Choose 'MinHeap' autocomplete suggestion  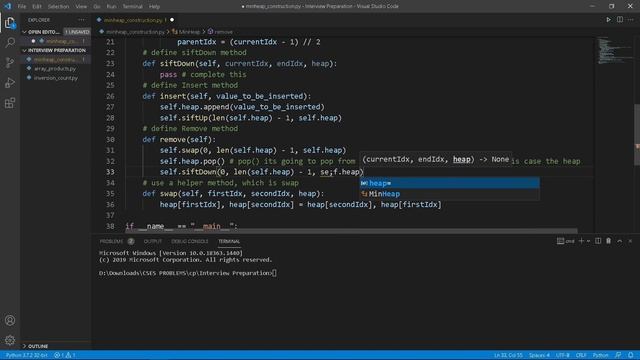click(x=449, y=194)
